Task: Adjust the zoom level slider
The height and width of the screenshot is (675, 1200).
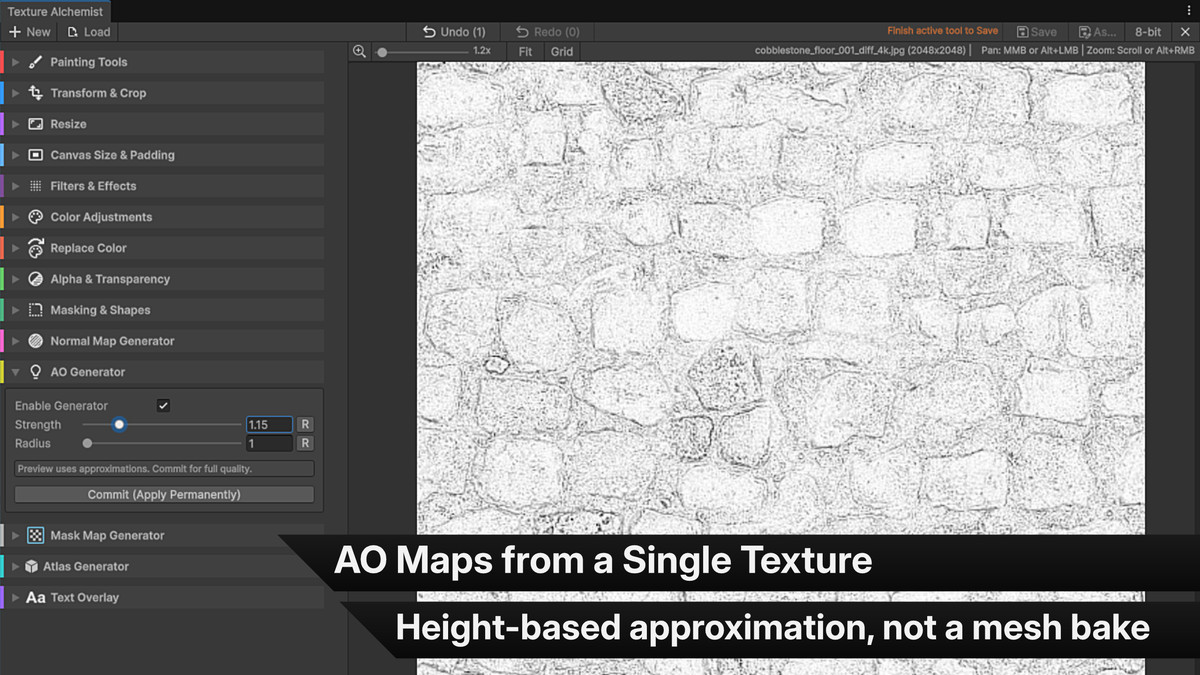Action: [x=420, y=51]
